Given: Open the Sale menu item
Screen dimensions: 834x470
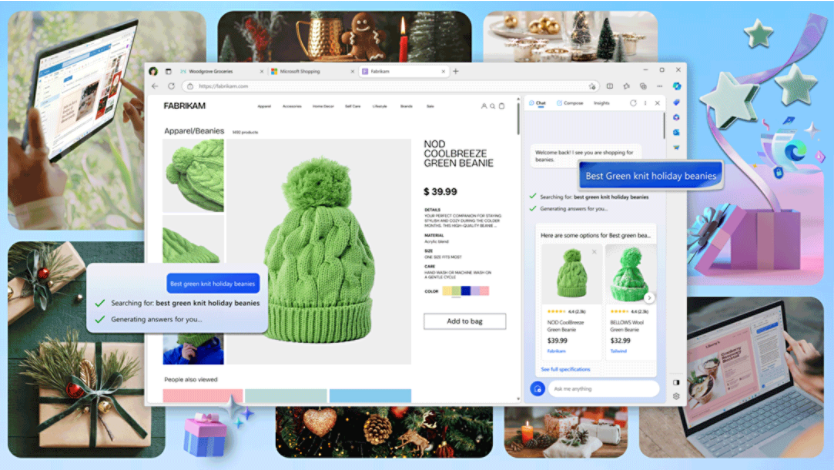Looking at the screenshot, I should [430, 106].
